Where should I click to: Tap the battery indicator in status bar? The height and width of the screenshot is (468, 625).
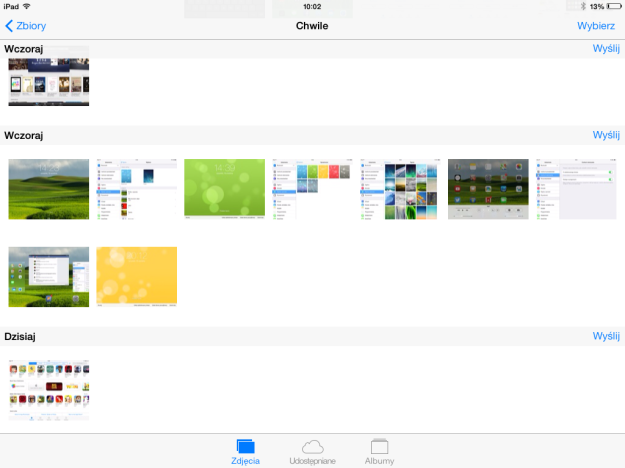coord(614,6)
